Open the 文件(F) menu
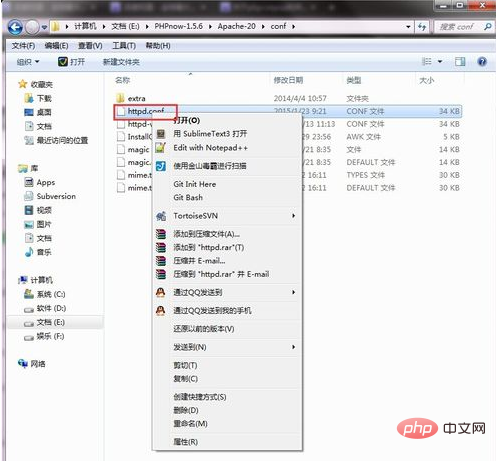This screenshot has width=496, height=461. point(23,46)
